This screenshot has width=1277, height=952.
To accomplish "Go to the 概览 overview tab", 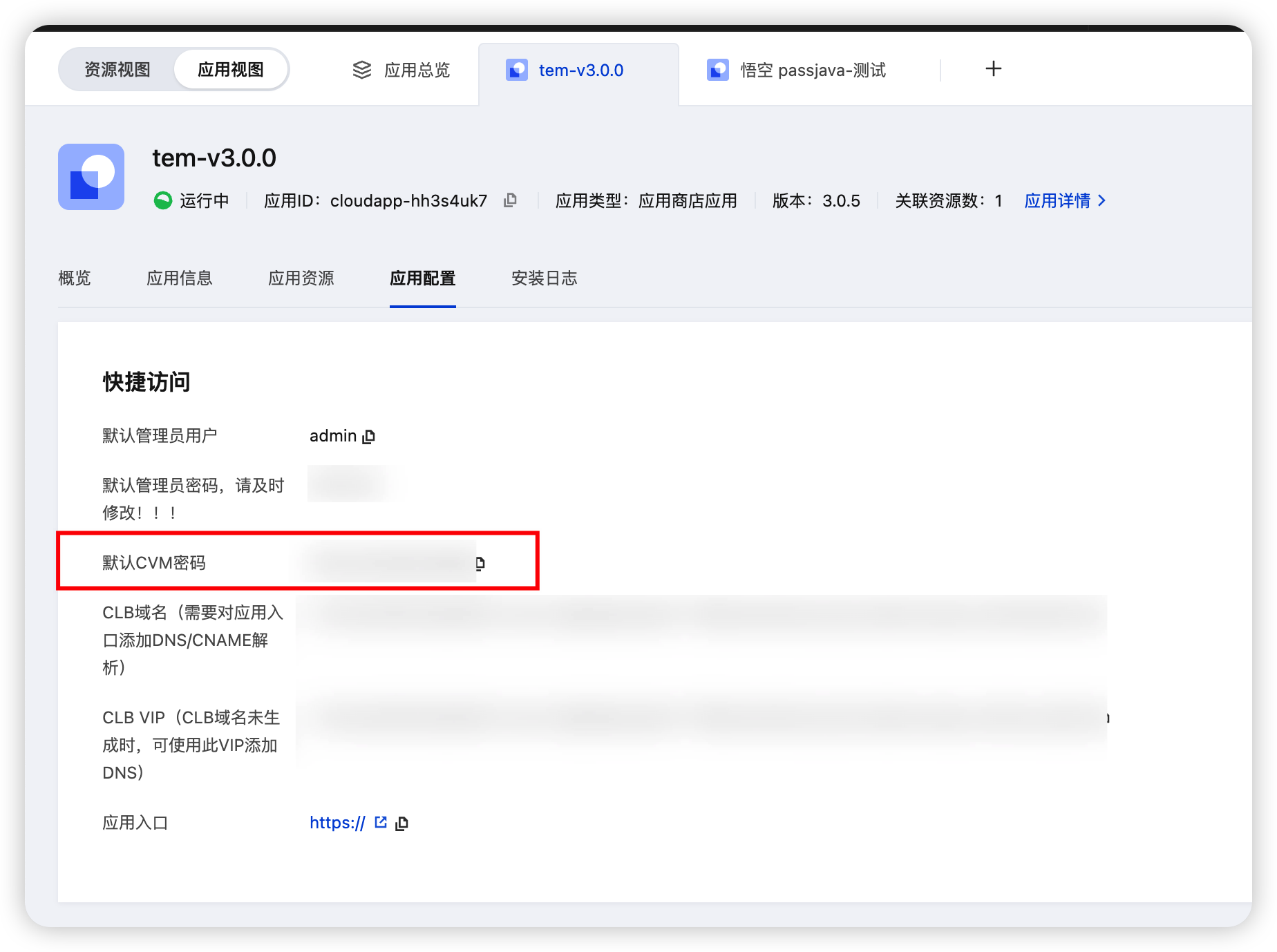I will click(x=75, y=278).
